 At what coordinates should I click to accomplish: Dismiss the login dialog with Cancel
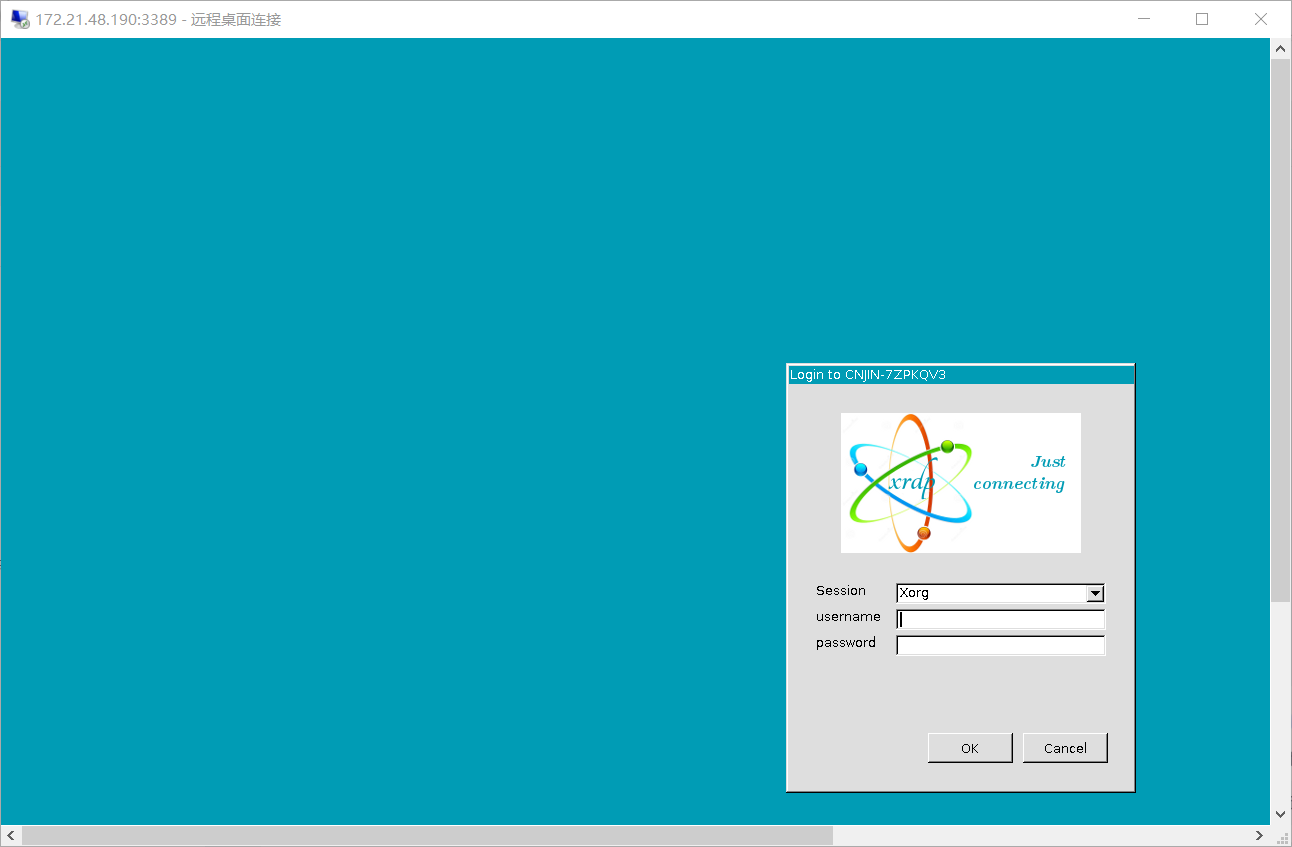[x=1065, y=748]
